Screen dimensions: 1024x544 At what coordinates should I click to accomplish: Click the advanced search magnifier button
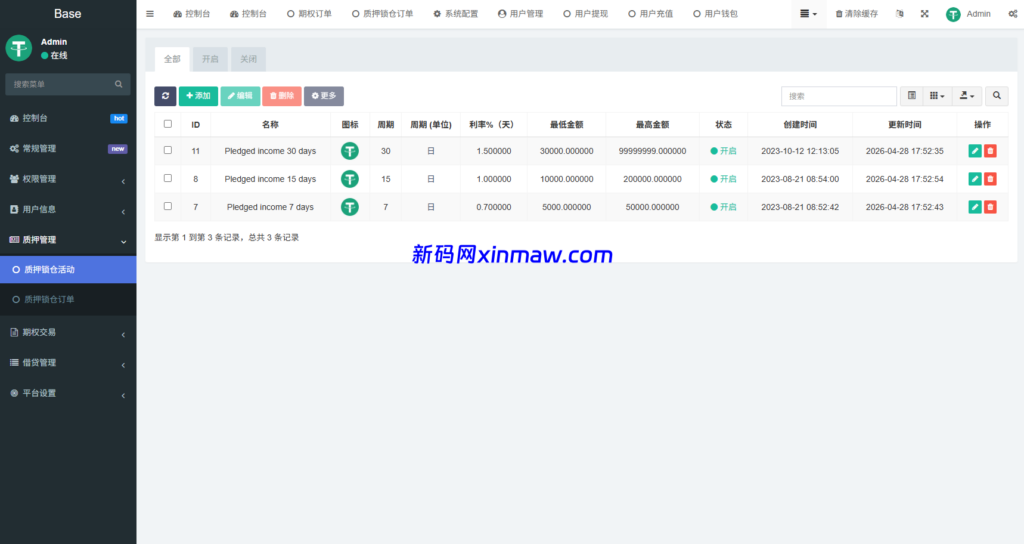[x=997, y=96]
